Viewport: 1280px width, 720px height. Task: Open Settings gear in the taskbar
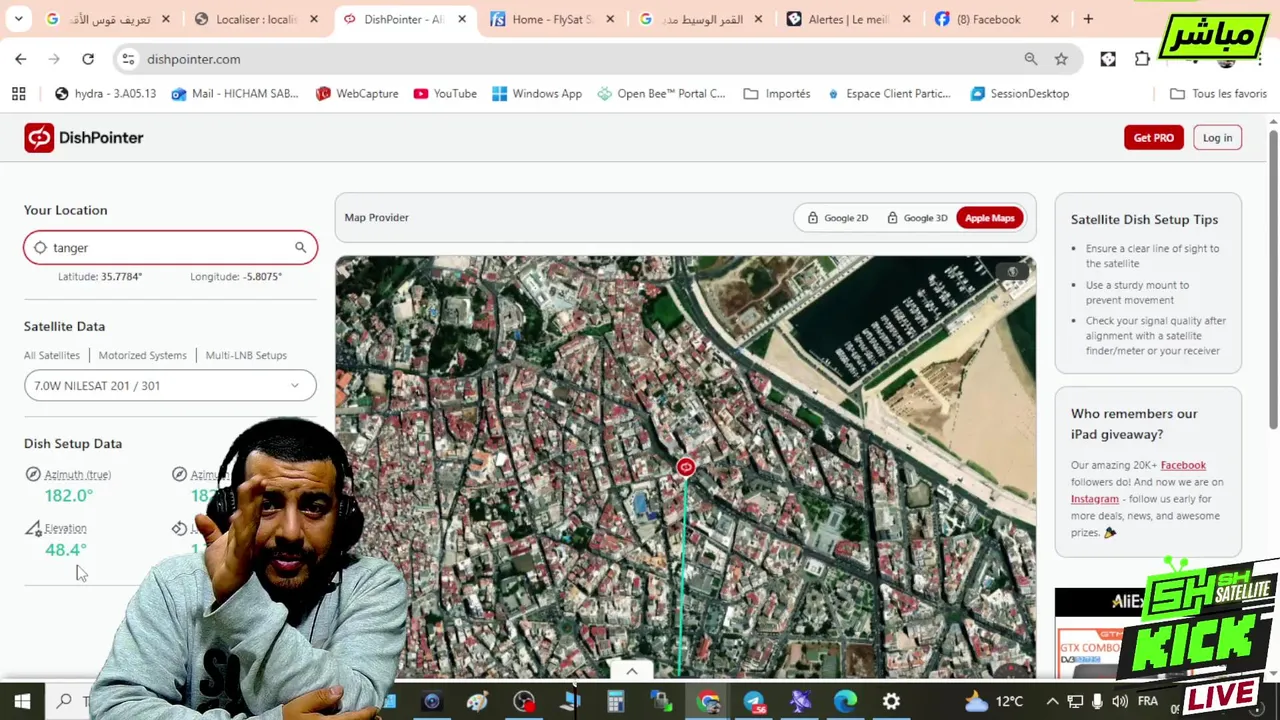tap(891, 702)
